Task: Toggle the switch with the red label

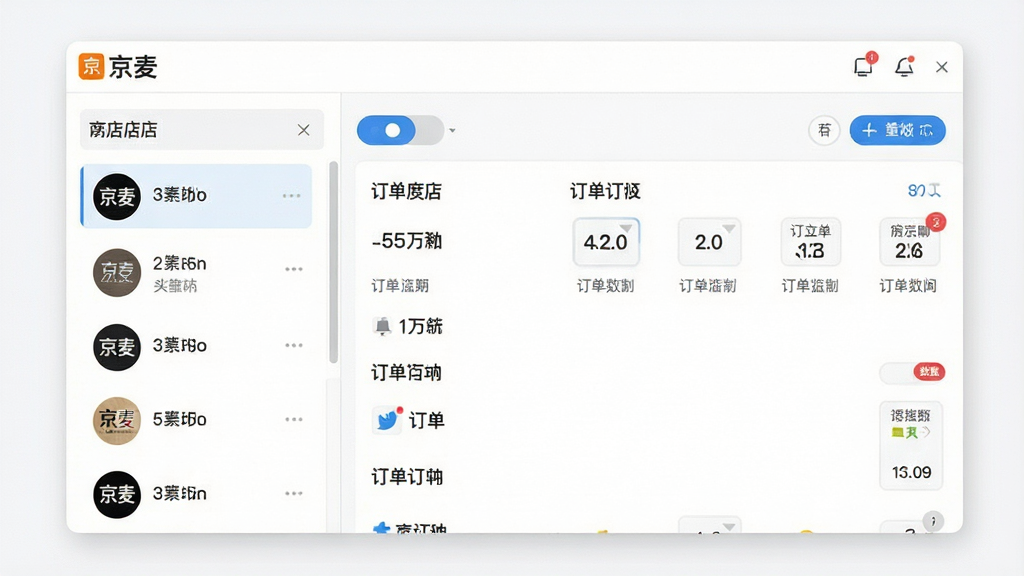Action: pos(912,372)
